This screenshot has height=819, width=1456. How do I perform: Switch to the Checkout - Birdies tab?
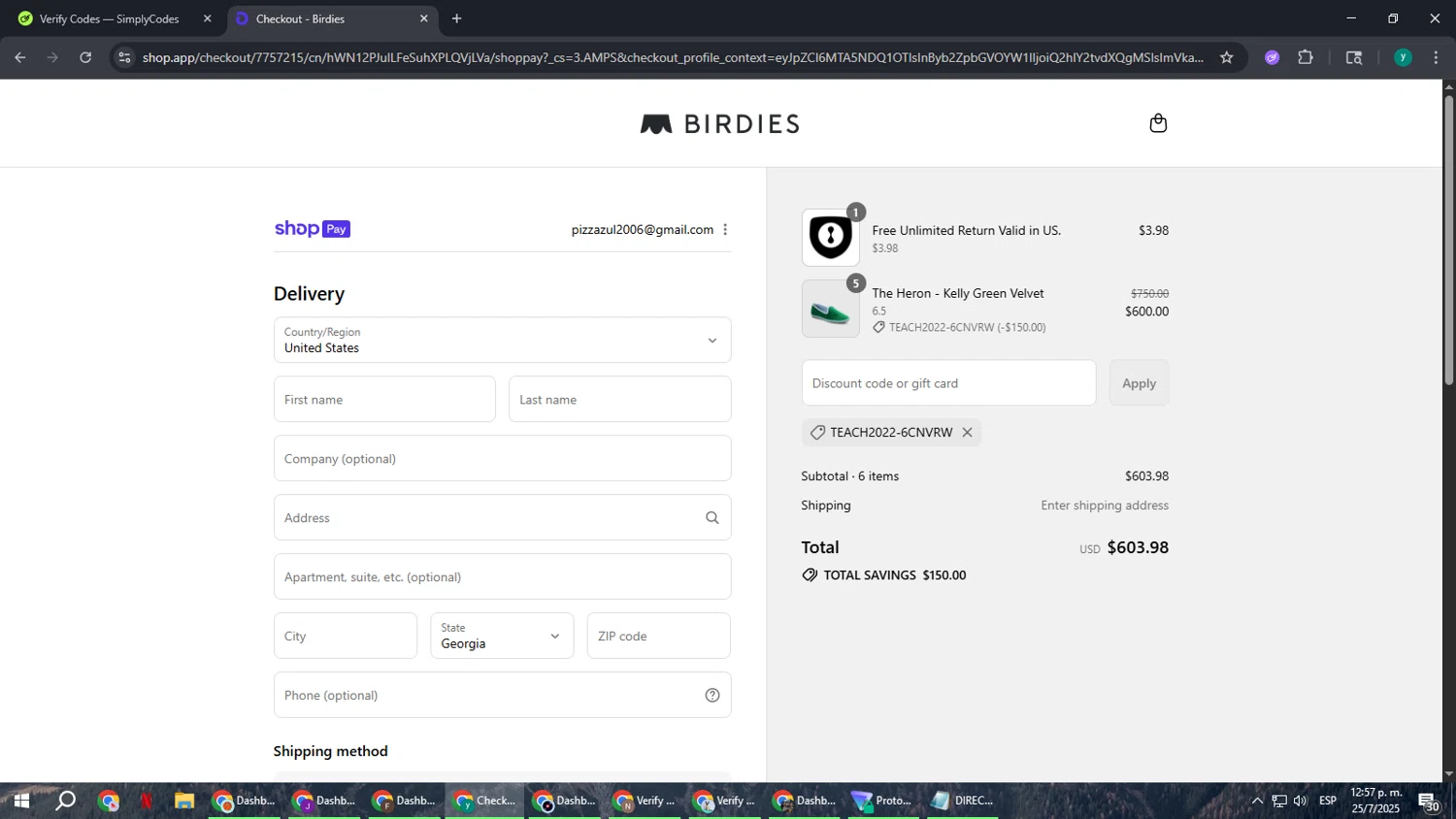click(331, 18)
